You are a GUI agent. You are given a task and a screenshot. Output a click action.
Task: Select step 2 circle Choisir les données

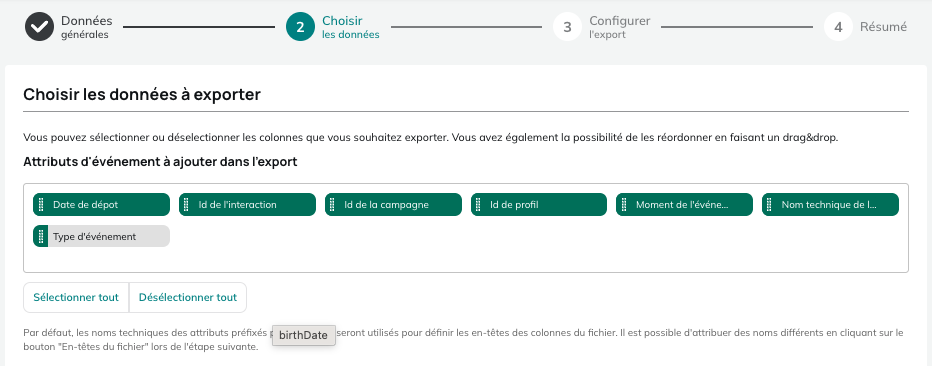300,27
